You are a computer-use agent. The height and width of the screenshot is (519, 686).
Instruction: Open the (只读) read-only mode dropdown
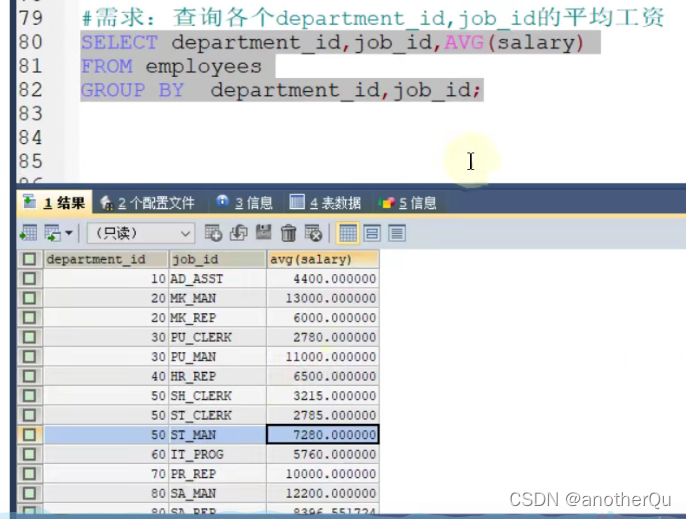tap(141, 233)
